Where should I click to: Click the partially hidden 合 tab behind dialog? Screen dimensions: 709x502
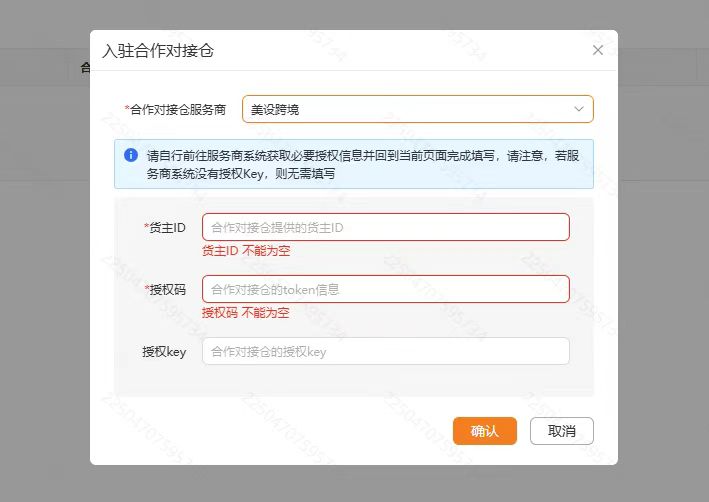85,68
